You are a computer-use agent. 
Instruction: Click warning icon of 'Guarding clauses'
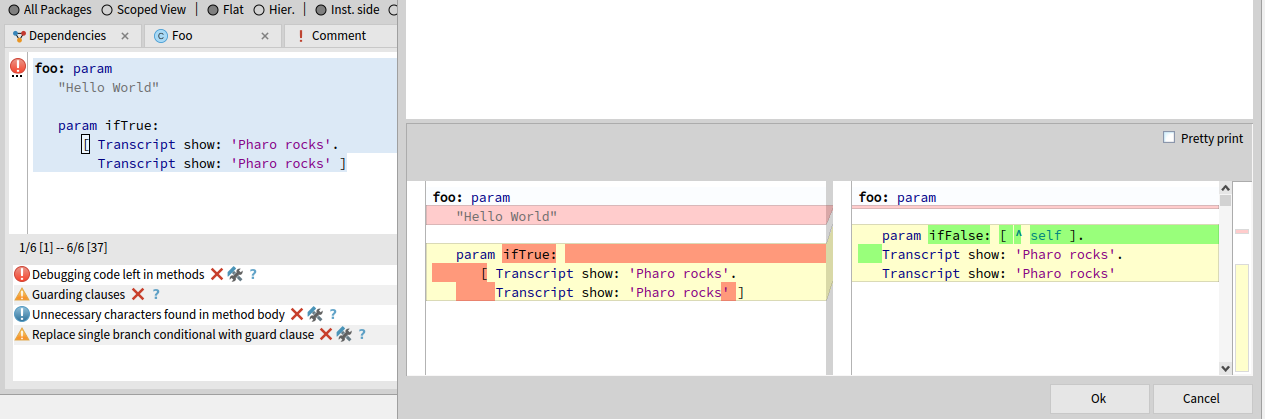(22, 294)
